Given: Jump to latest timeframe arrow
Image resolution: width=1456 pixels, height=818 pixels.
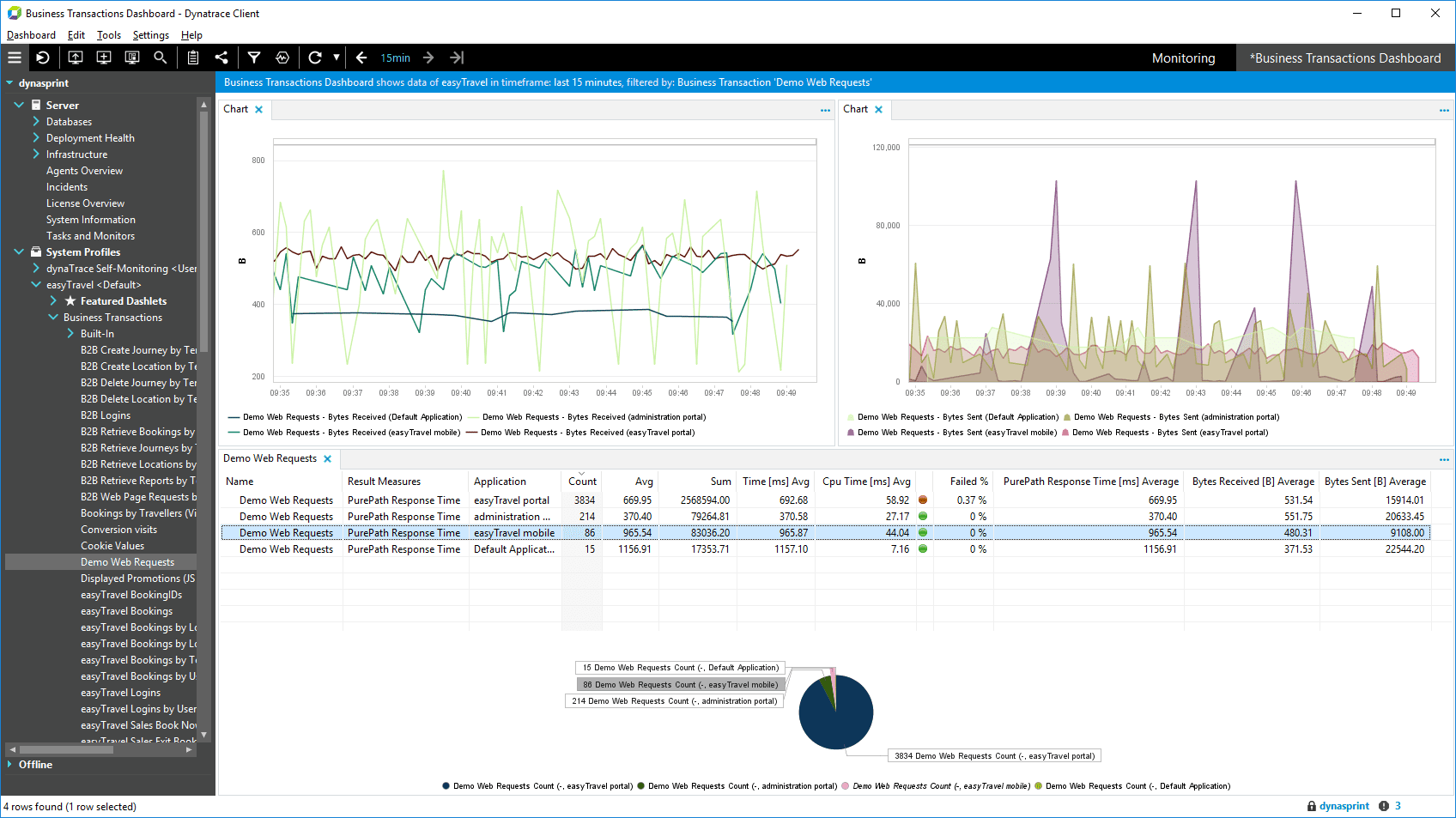Looking at the screenshot, I should (457, 58).
